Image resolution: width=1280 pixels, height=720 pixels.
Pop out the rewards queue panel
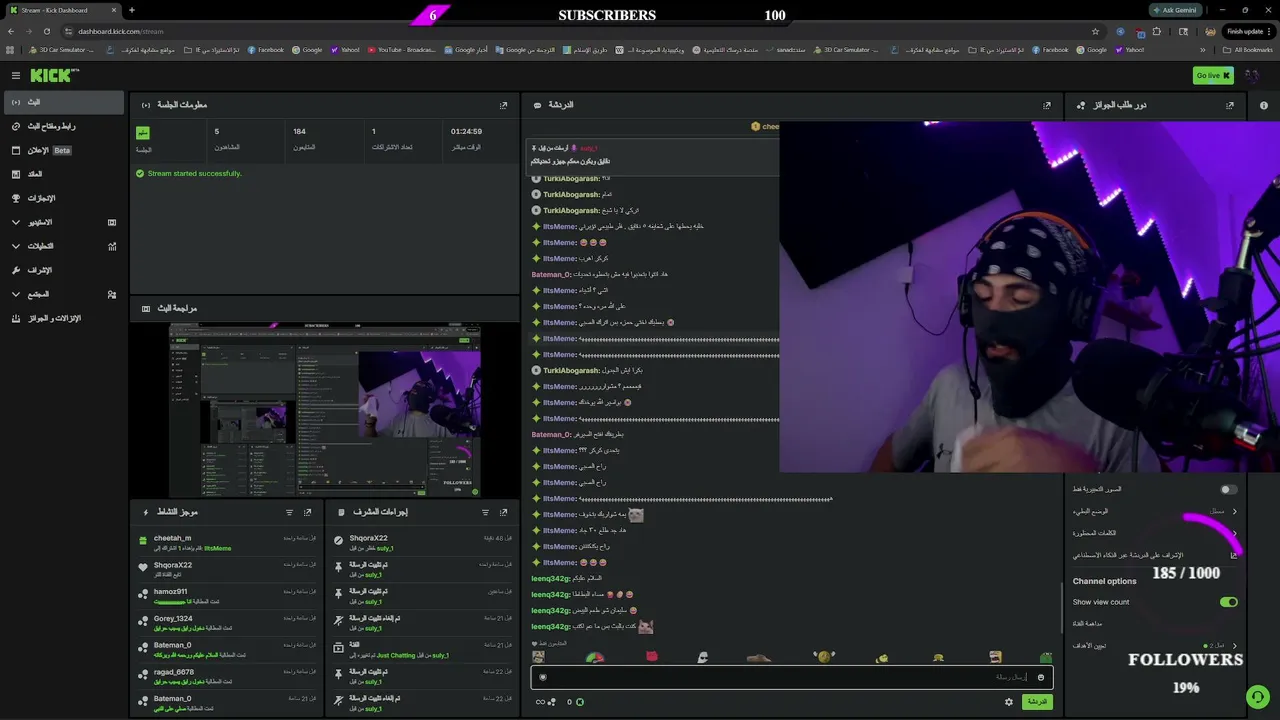pos(1230,105)
